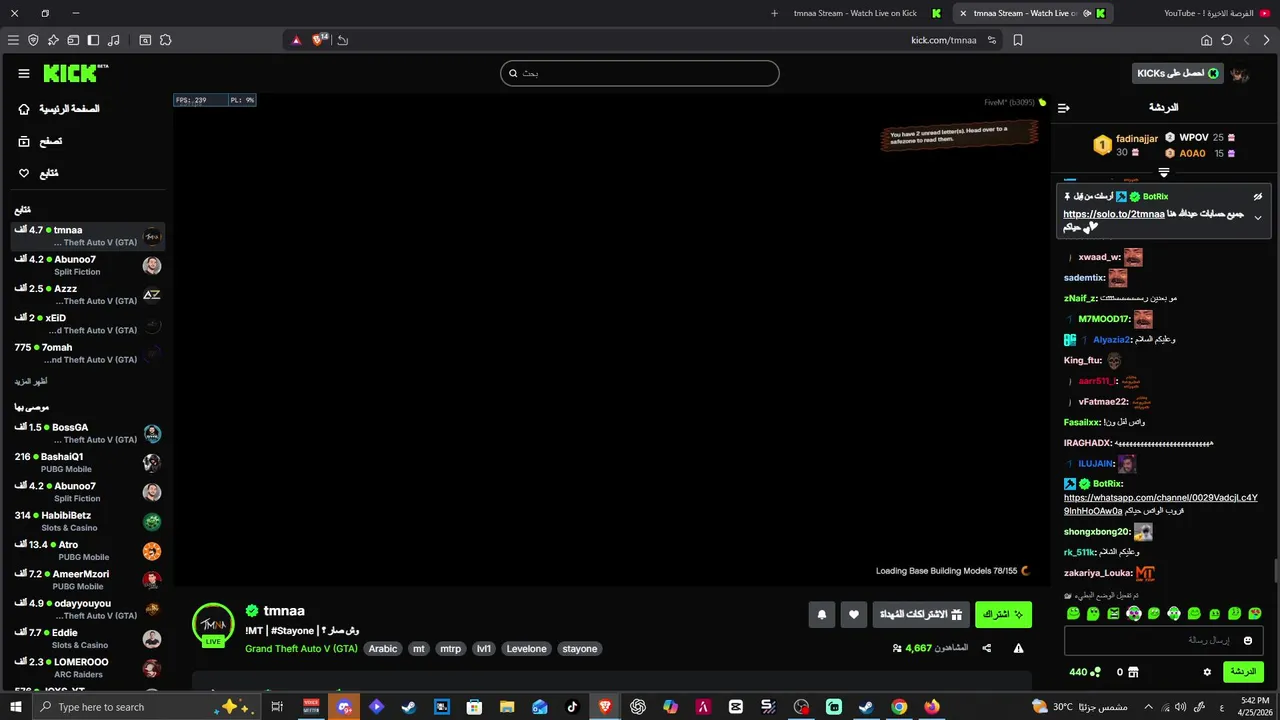This screenshot has height=720, width=1280.
Task: Share the stream via share icon
Action: tap(987, 648)
